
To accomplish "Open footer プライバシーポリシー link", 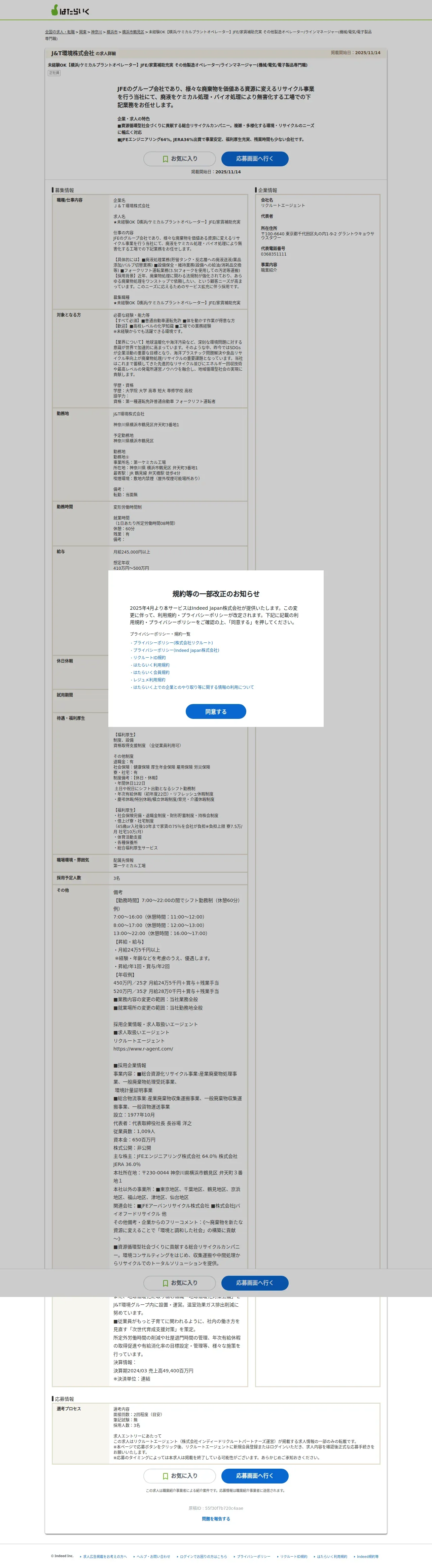I will click(x=254, y=1557).
